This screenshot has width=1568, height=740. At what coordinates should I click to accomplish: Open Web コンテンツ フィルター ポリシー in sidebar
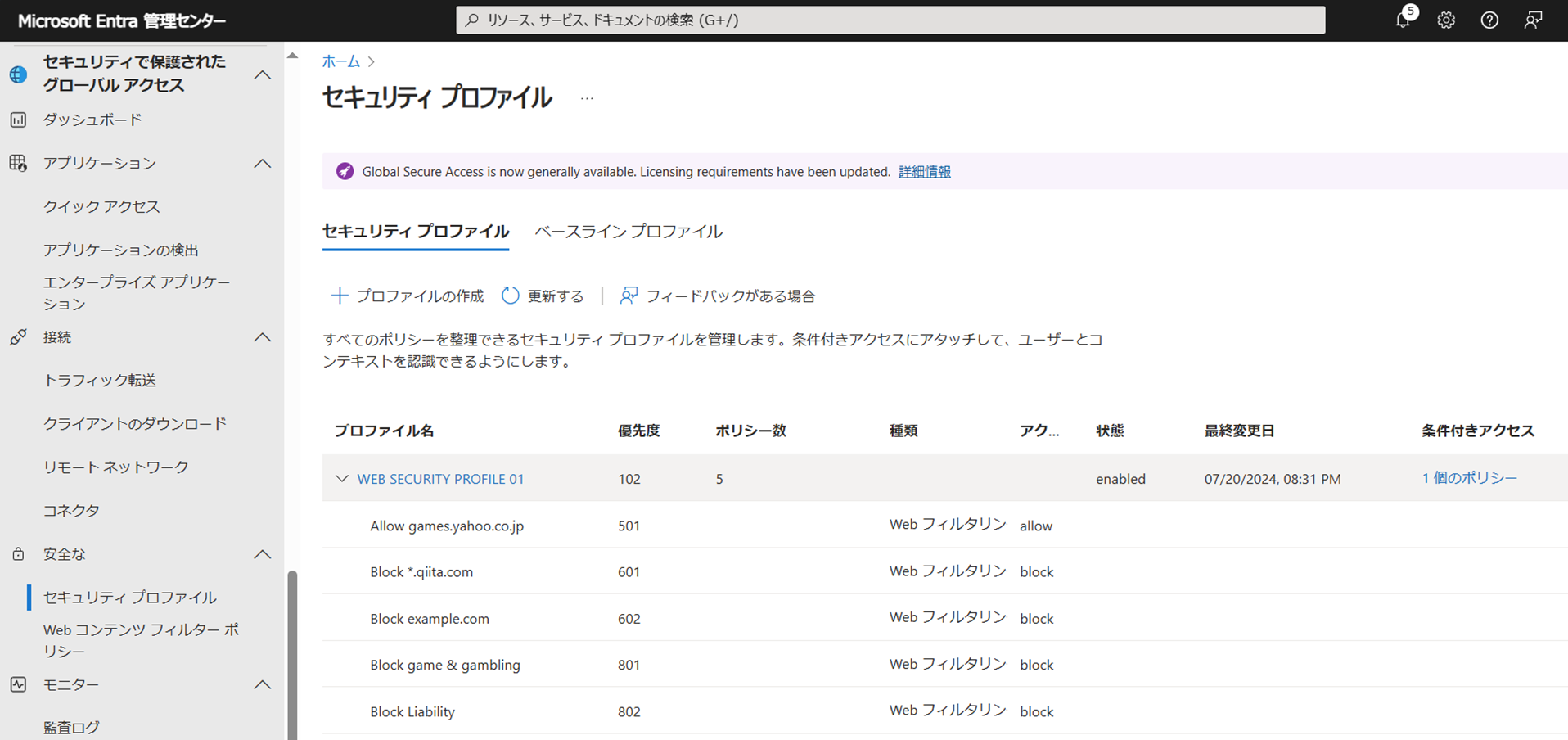pyautogui.click(x=142, y=640)
